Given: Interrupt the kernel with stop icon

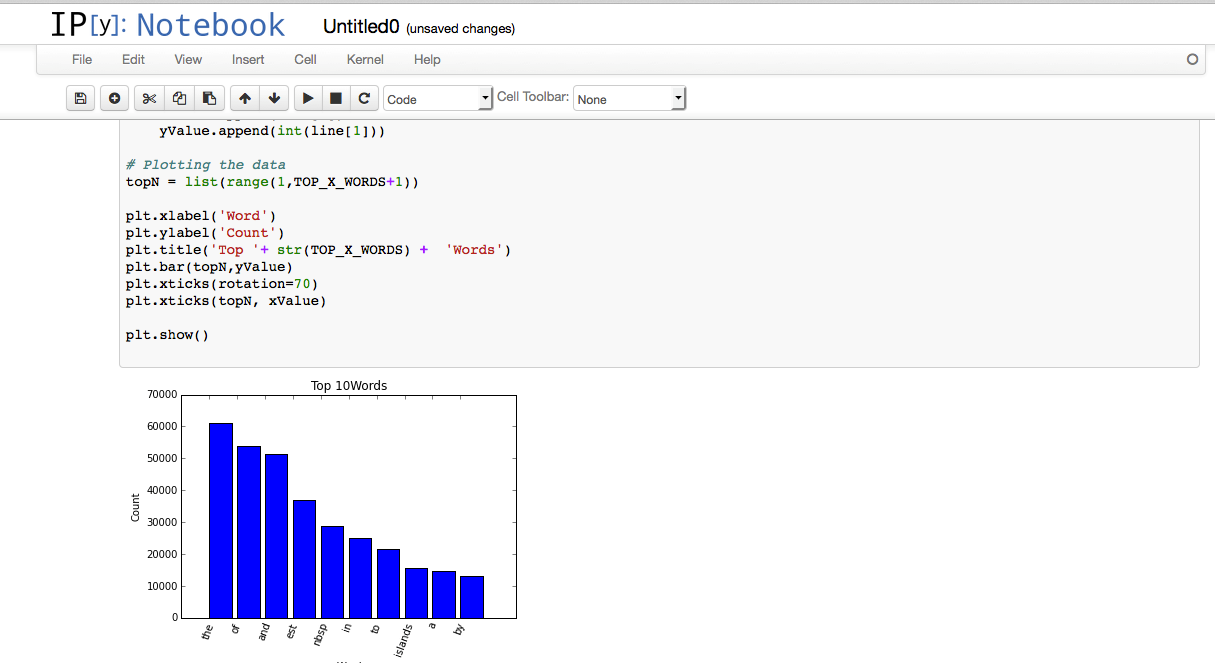Looking at the screenshot, I should coord(336,97).
